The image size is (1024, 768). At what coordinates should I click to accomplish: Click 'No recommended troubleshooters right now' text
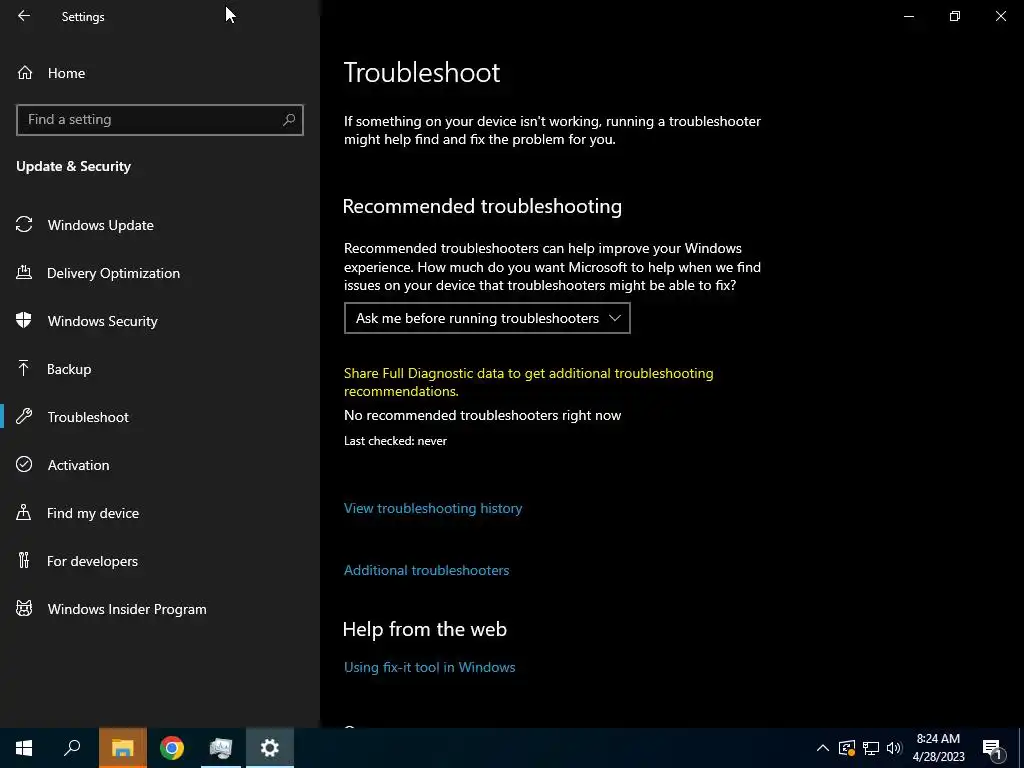coord(483,415)
